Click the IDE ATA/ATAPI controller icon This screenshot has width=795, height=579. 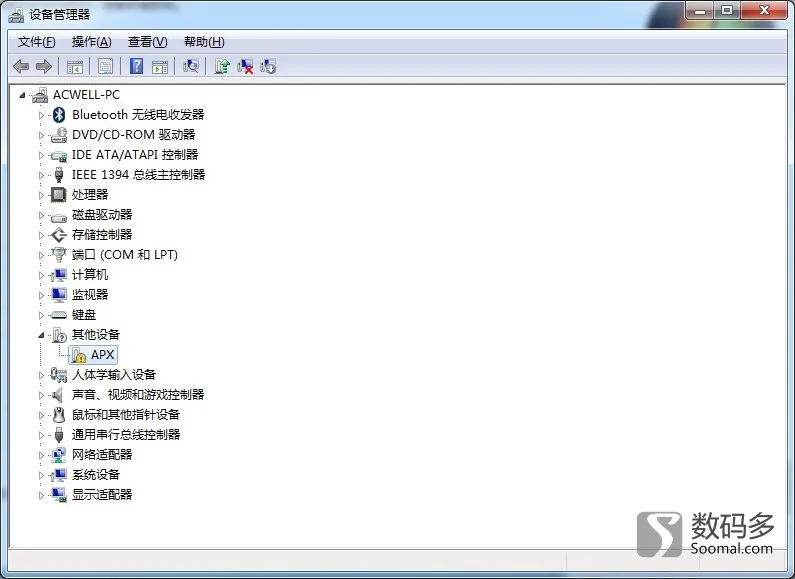point(59,155)
